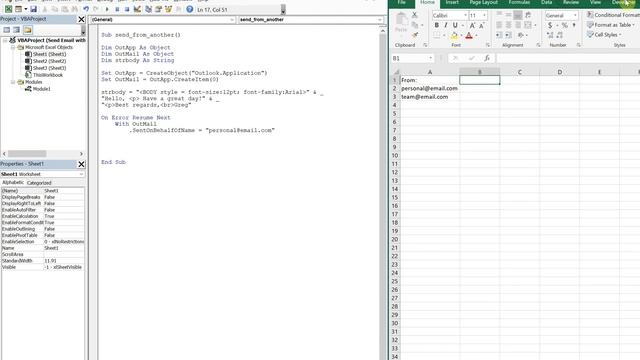Click the Break pause icon in VBA toolbar
Image resolution: width=640 pixels, height=360 pixels.
(x=117, y=9)
